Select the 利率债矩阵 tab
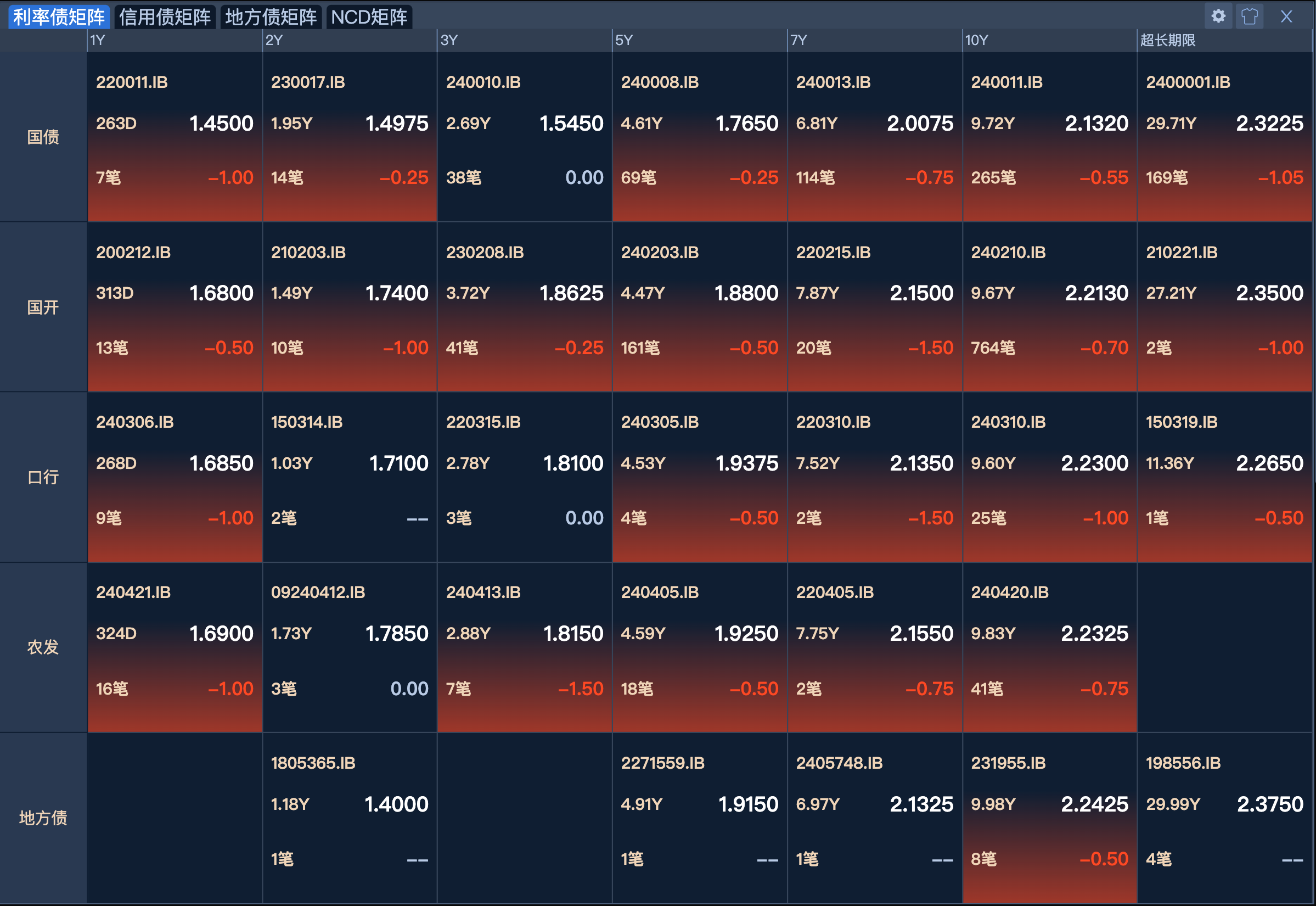Viewport: 1316px width, 906px height. pyautogui.click(x=58, y=17)
